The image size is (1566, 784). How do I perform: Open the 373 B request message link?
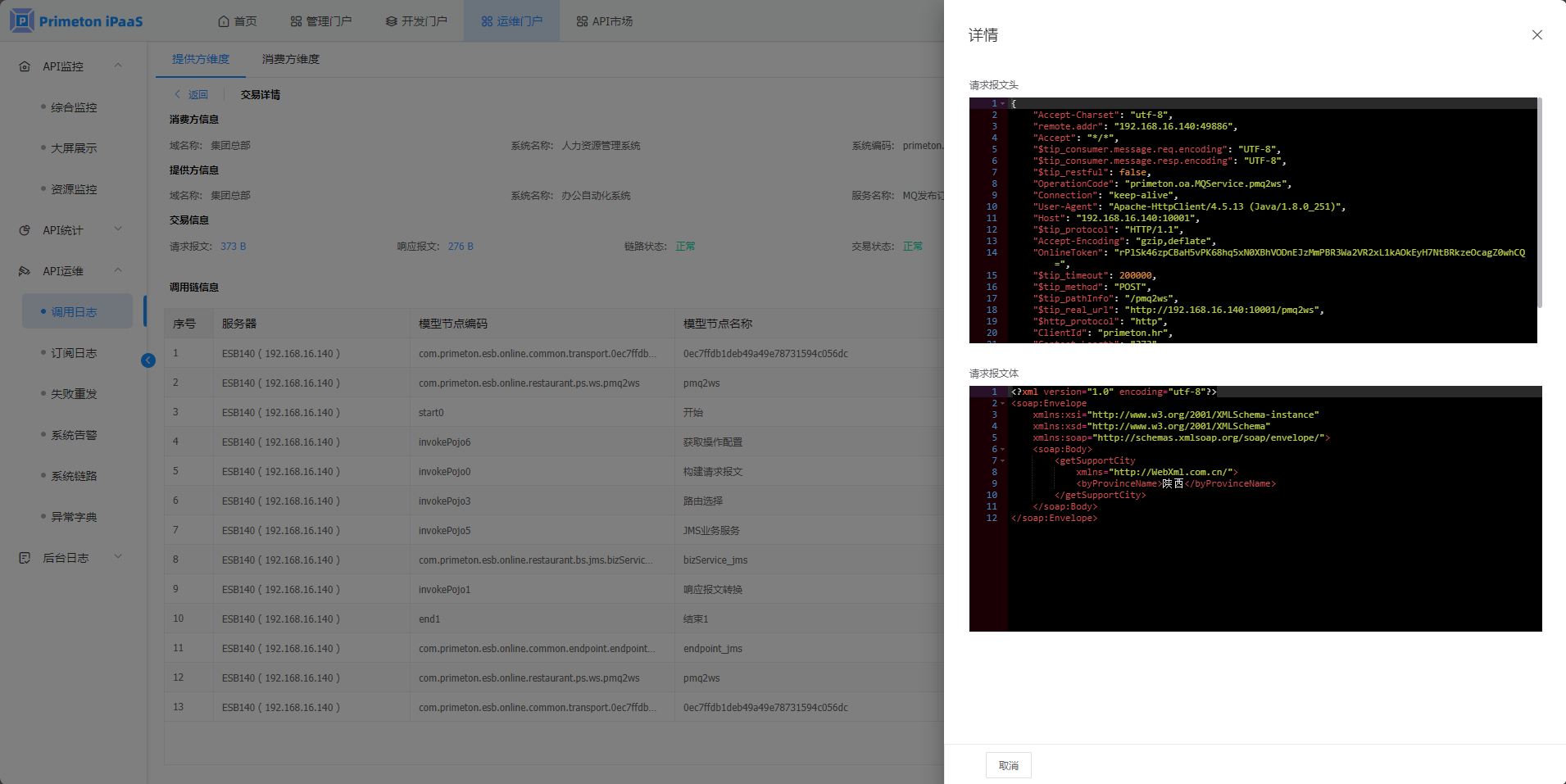(x=233, y=247)
